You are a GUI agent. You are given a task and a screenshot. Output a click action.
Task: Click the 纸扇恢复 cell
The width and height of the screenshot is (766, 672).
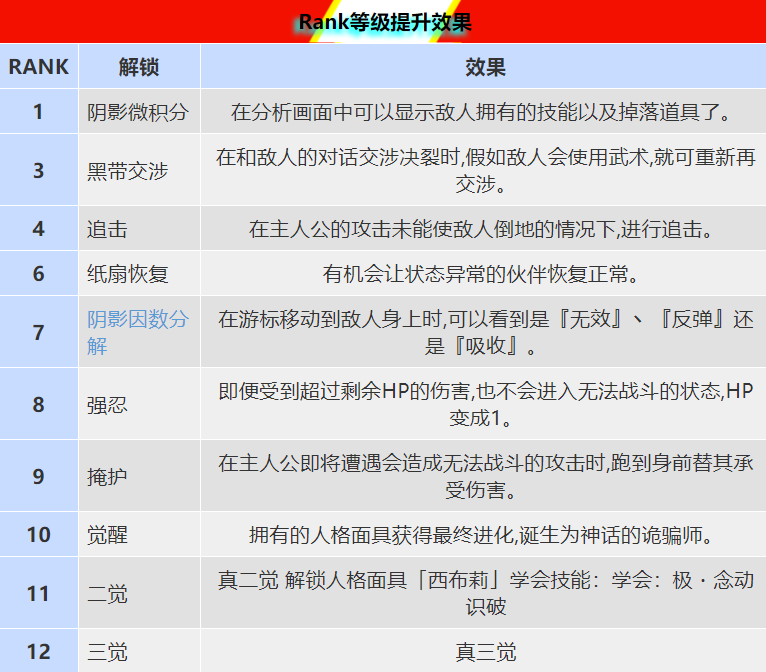click(x=139, y=273)
